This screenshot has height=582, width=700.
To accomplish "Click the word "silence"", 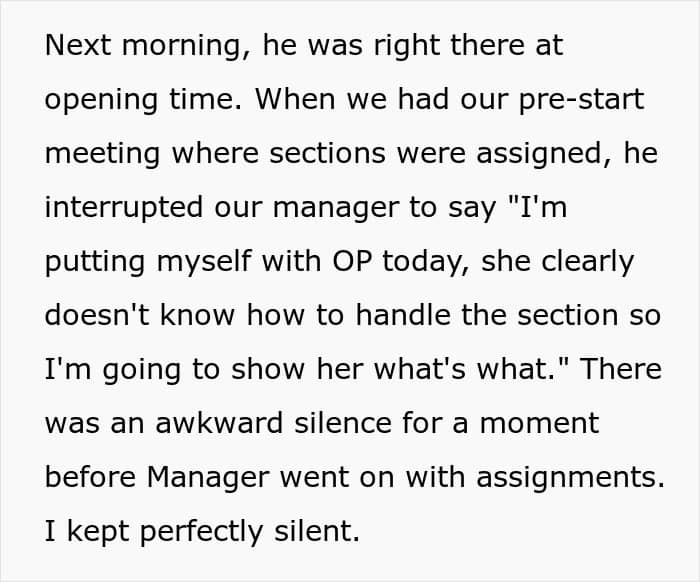I will click(x=343, y=423).
